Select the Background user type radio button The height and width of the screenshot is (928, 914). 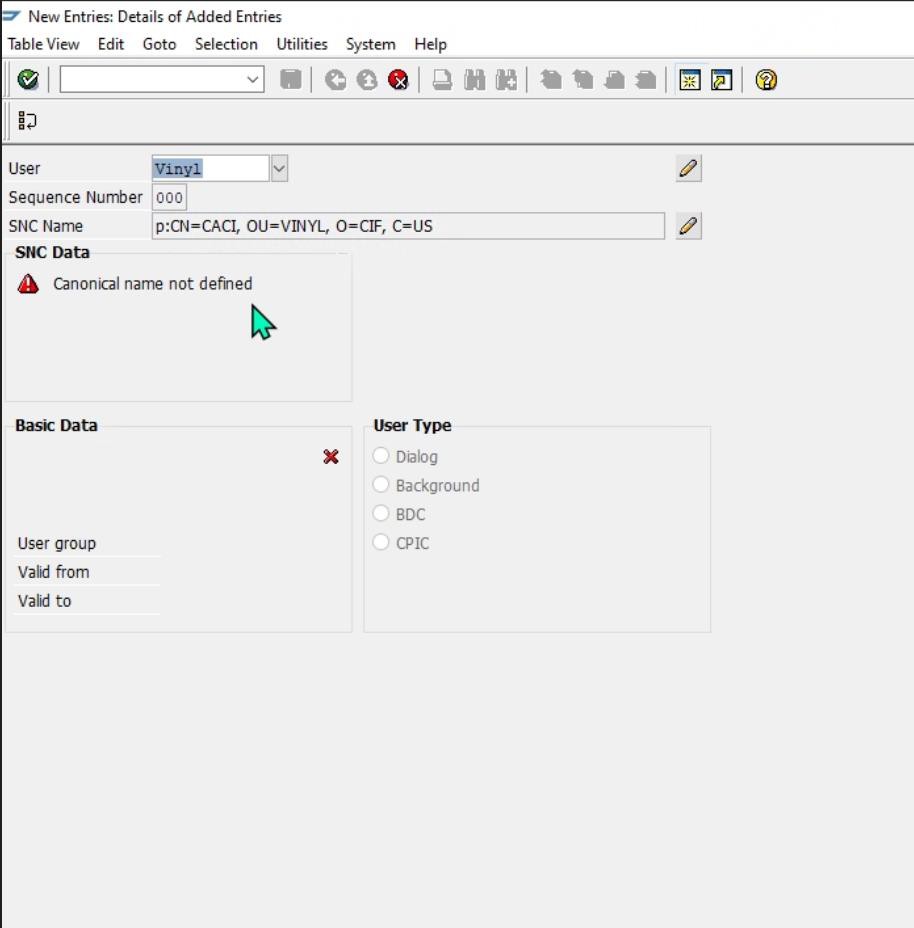(x=381, y=485)
